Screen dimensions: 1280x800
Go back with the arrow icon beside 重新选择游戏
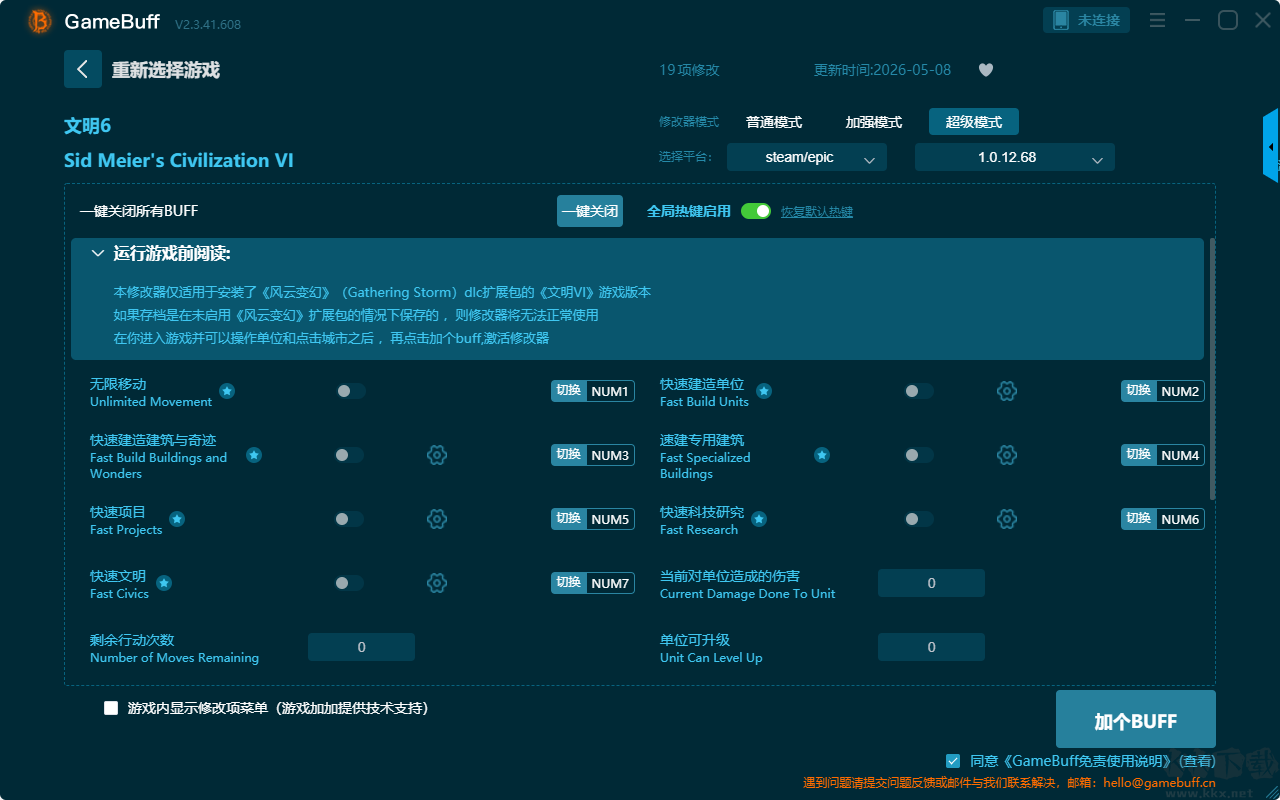point(83,69)
